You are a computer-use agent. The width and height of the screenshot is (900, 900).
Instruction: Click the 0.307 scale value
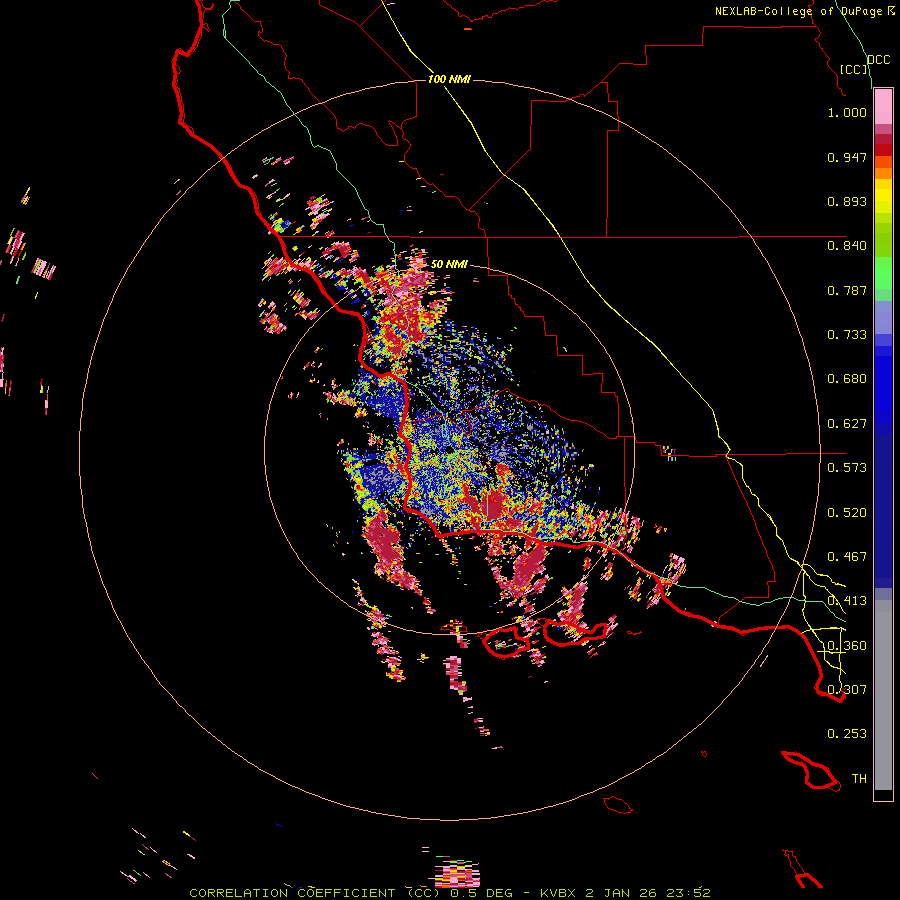[847, 690]
